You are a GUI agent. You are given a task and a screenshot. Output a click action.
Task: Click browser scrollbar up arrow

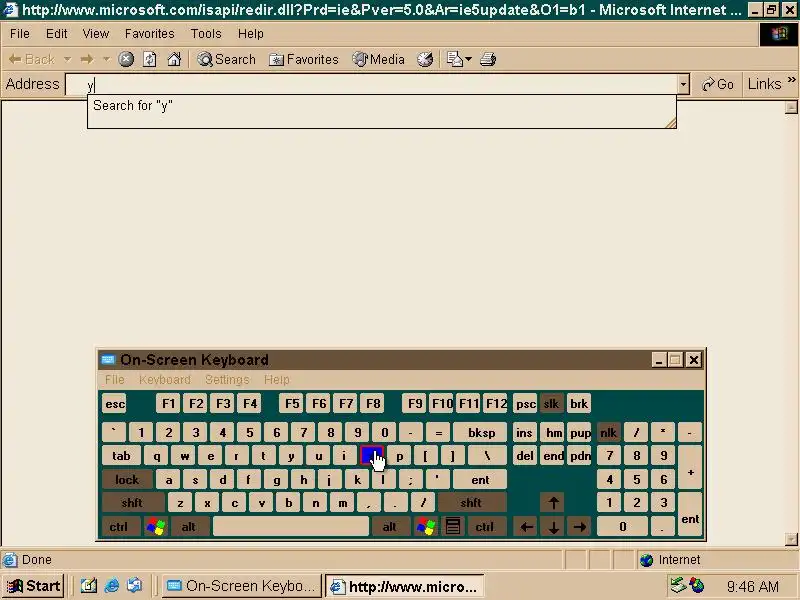tap(791, 107)
